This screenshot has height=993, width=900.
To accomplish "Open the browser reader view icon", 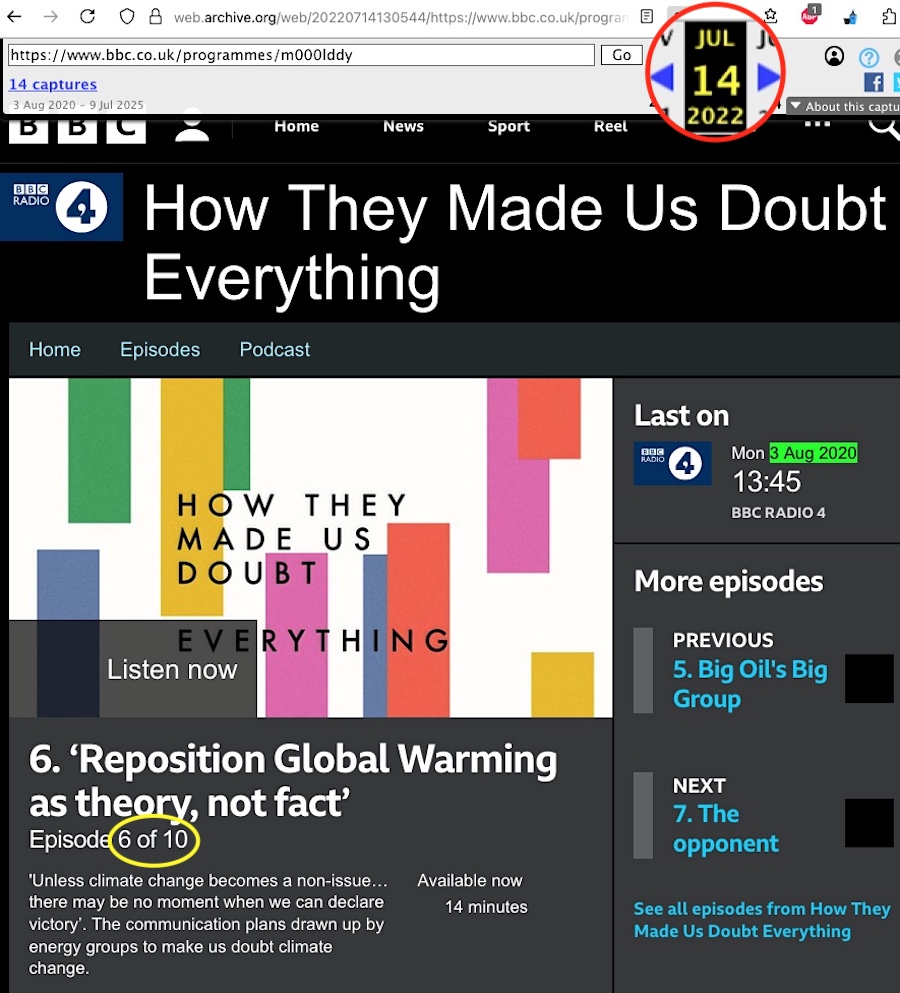I will coord(647,16).
